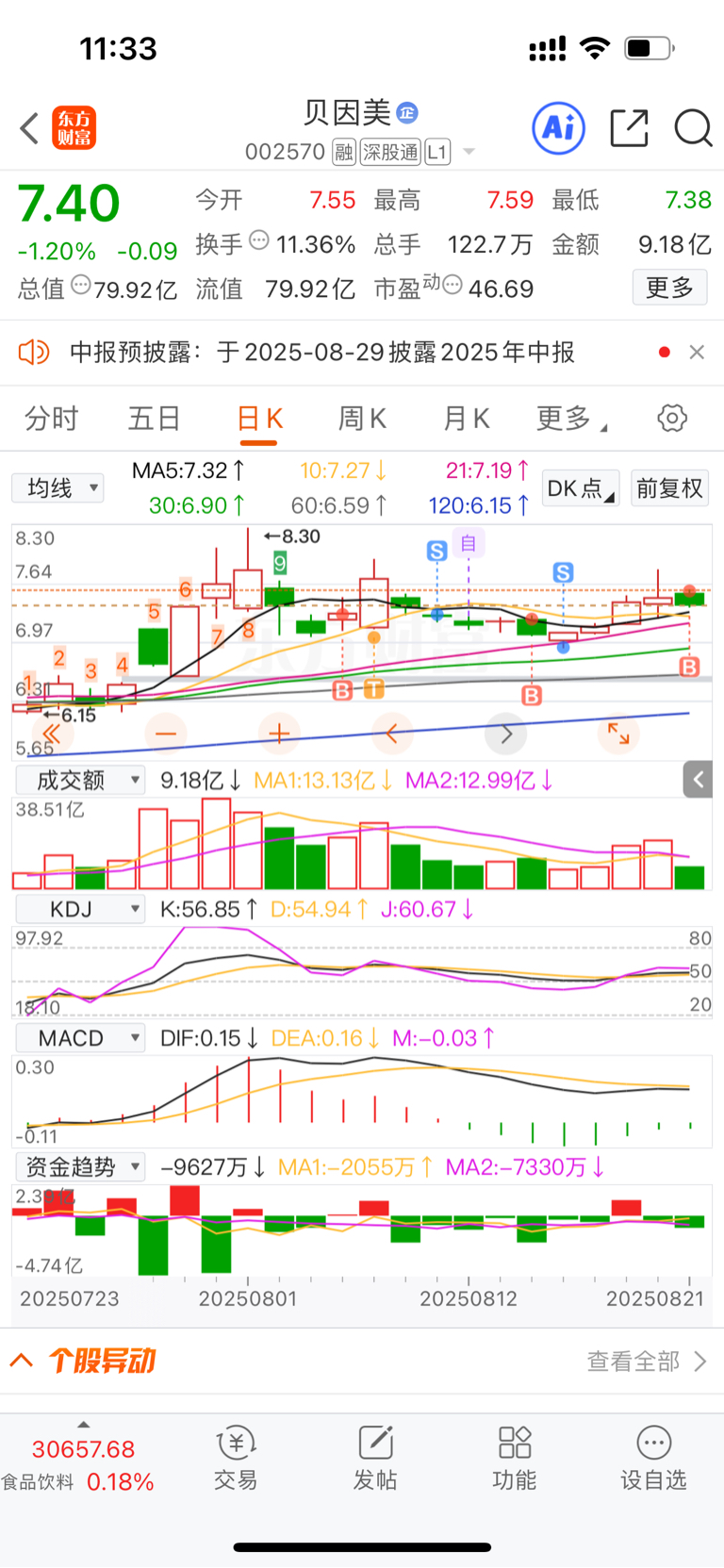
Task: Tap the MA5:7.32 value label
Action: pos(189,470)
